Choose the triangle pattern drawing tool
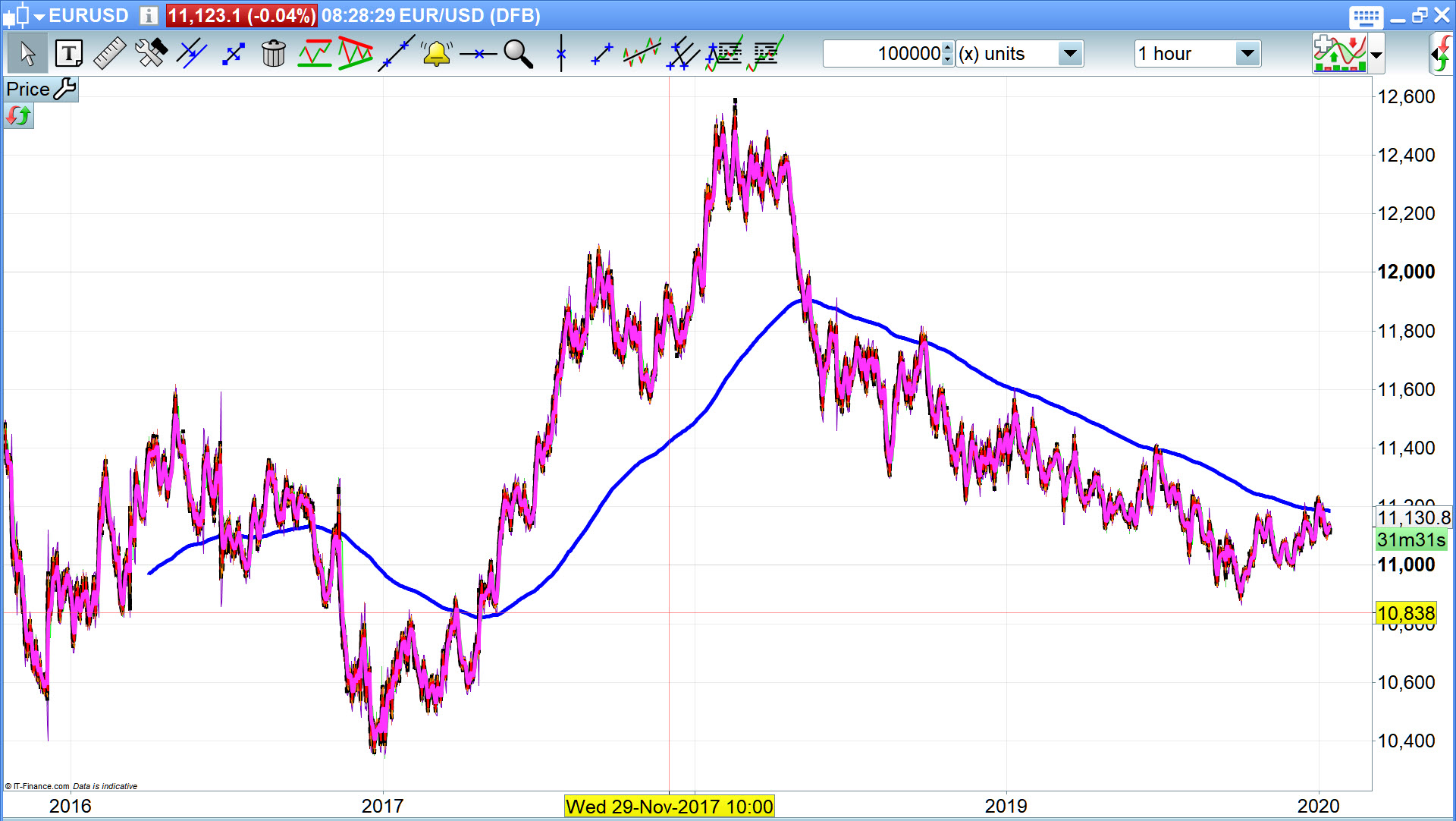The image size is (1456, 821). click(x=355, y=54)
